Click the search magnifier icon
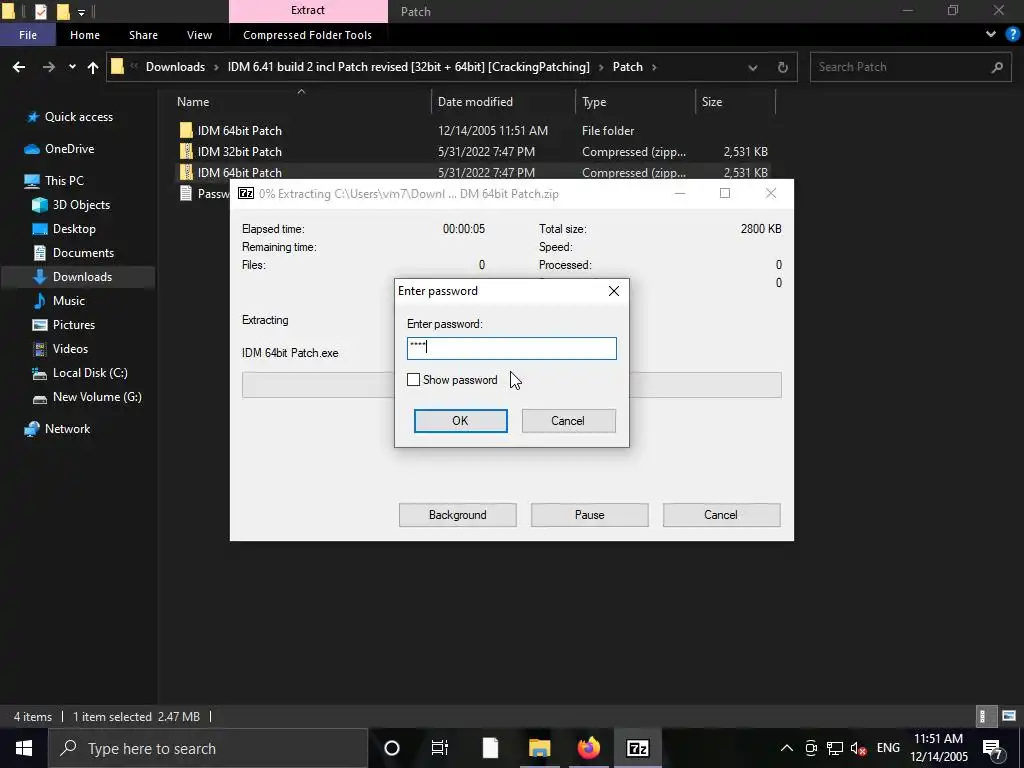 997,67
